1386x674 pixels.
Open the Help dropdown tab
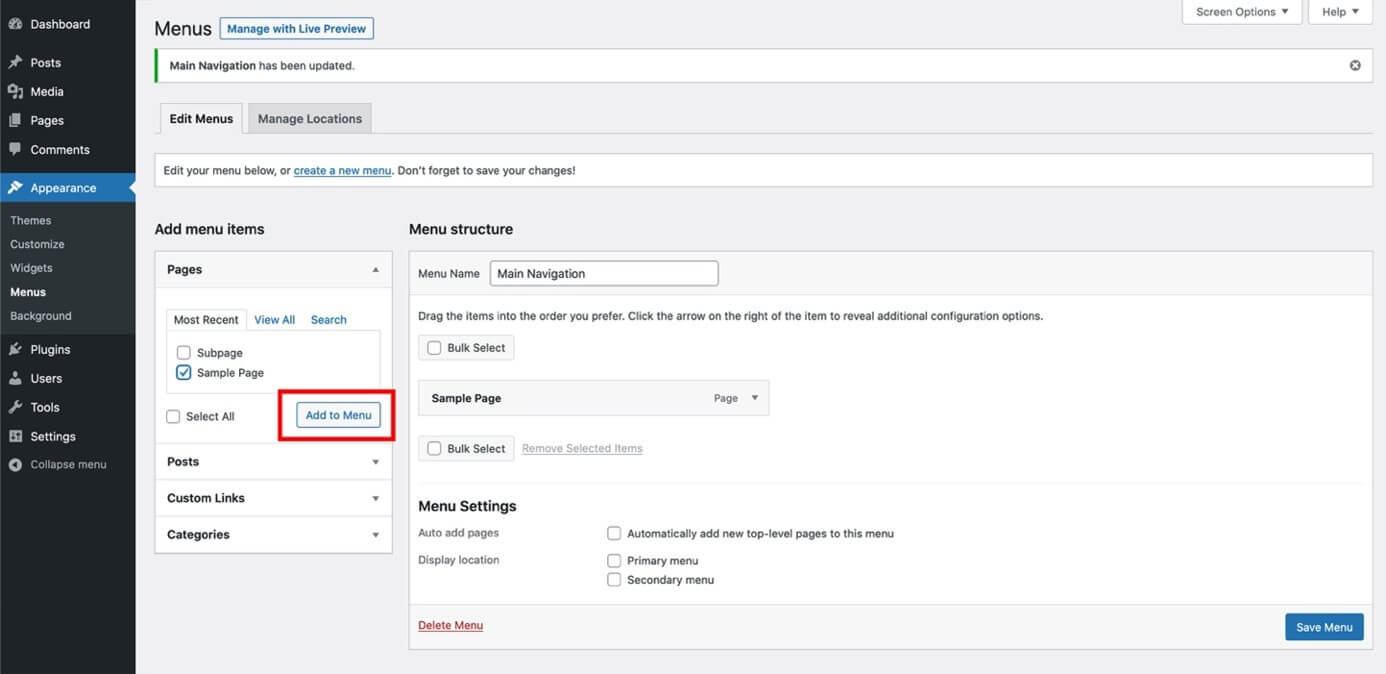(x=1340, y=12)
